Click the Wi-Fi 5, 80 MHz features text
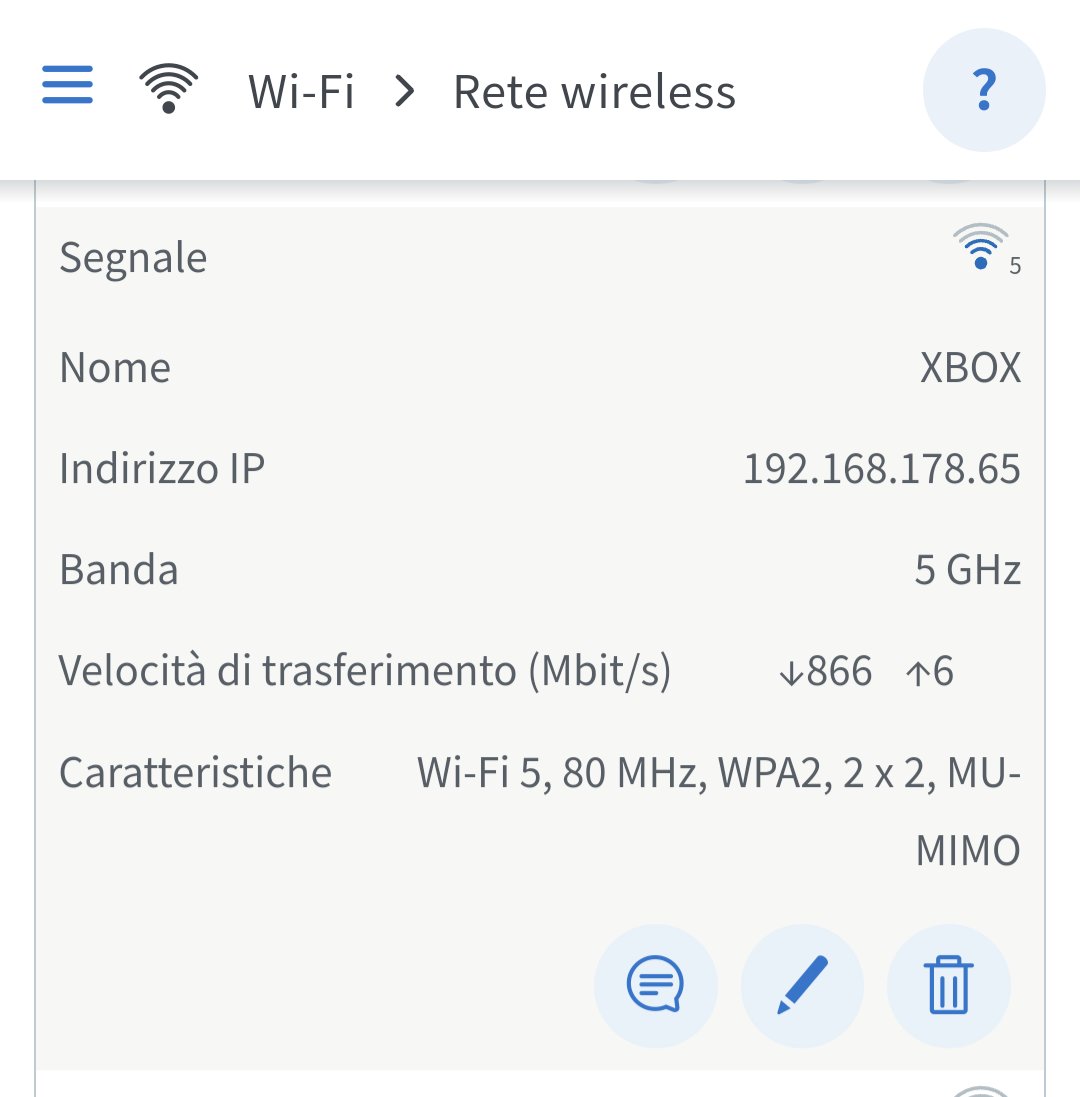The image size is (1080, 1097). (x=718, y=811)
